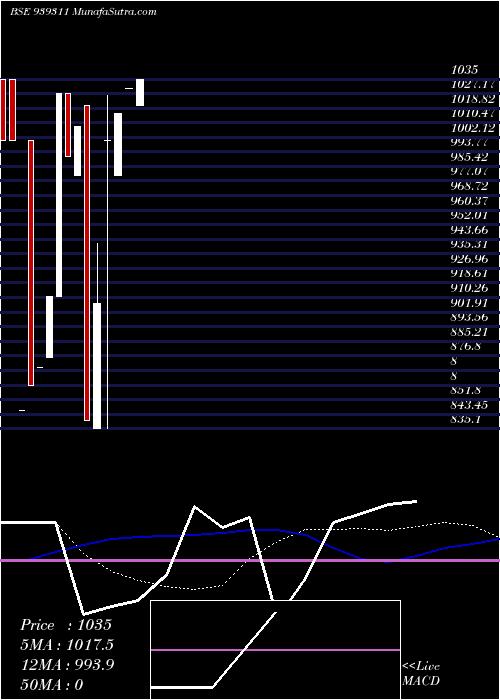500x700 pixels.
Task: Select the 1002.12 price axis label
Action: (473, 128)
